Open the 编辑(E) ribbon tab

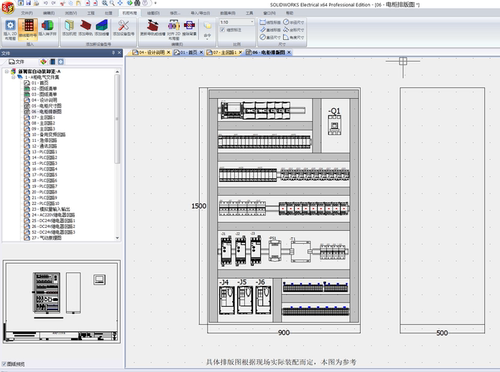[x=49, y=13]
